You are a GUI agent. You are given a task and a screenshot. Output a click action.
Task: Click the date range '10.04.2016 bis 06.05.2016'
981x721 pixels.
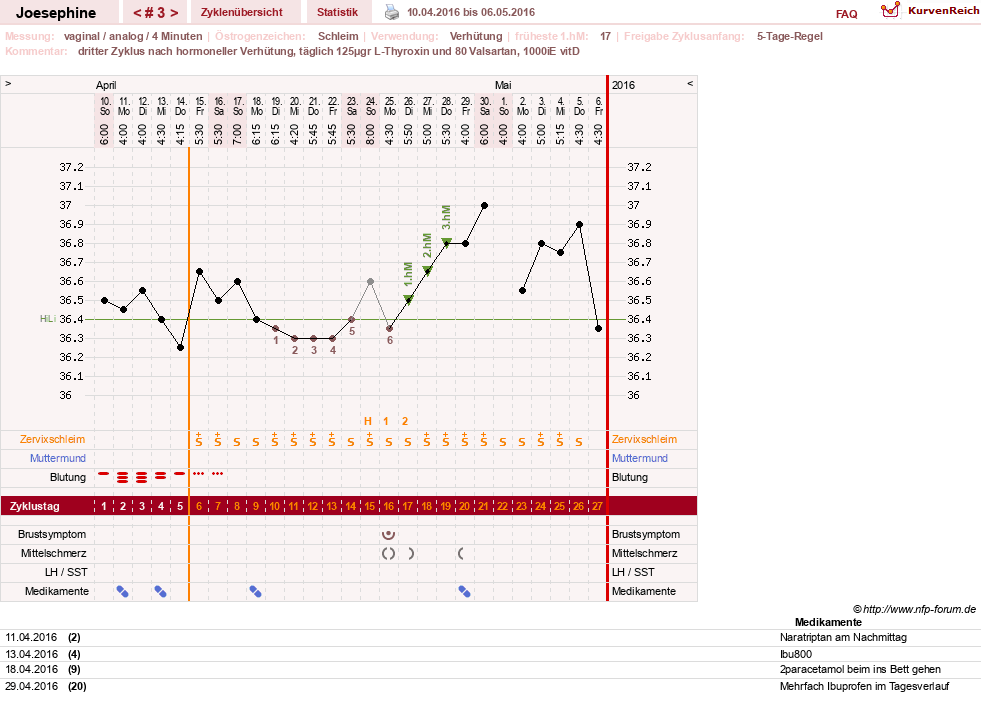[471, 12]
